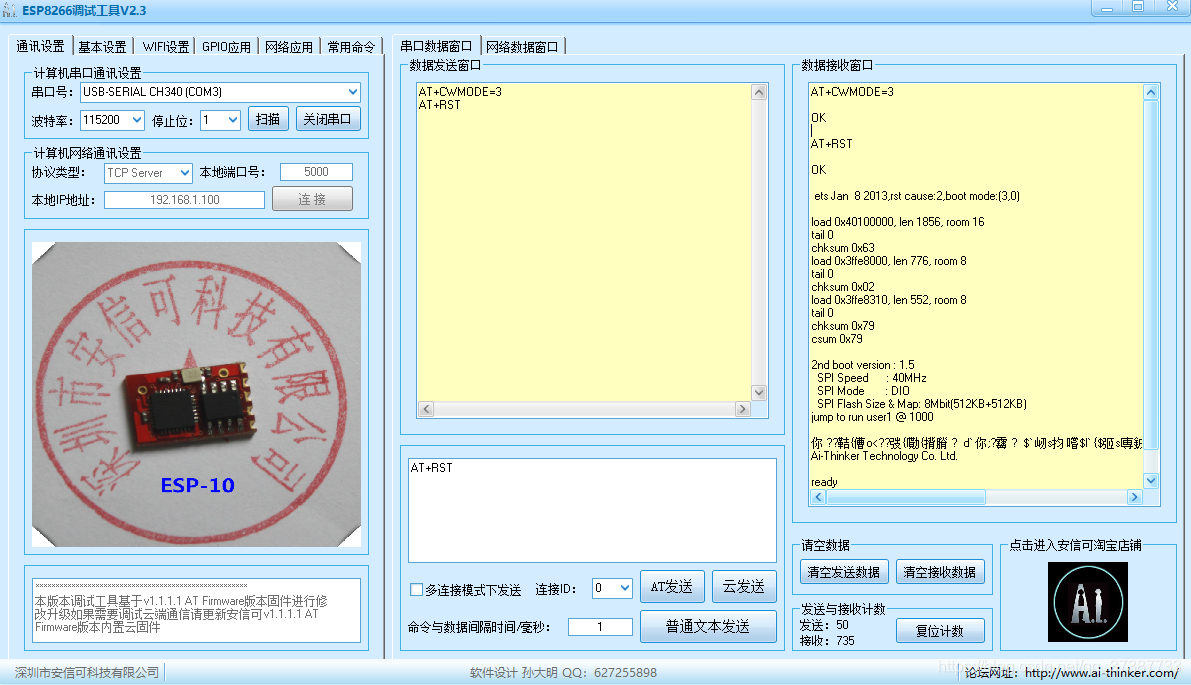Click the receive window vertical scrollbar thumb

click(x=1151, y=275)
